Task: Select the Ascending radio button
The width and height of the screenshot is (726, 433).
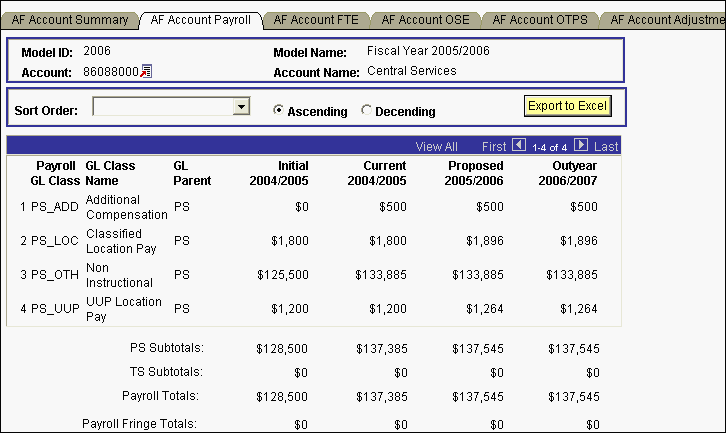Action: 279,111
